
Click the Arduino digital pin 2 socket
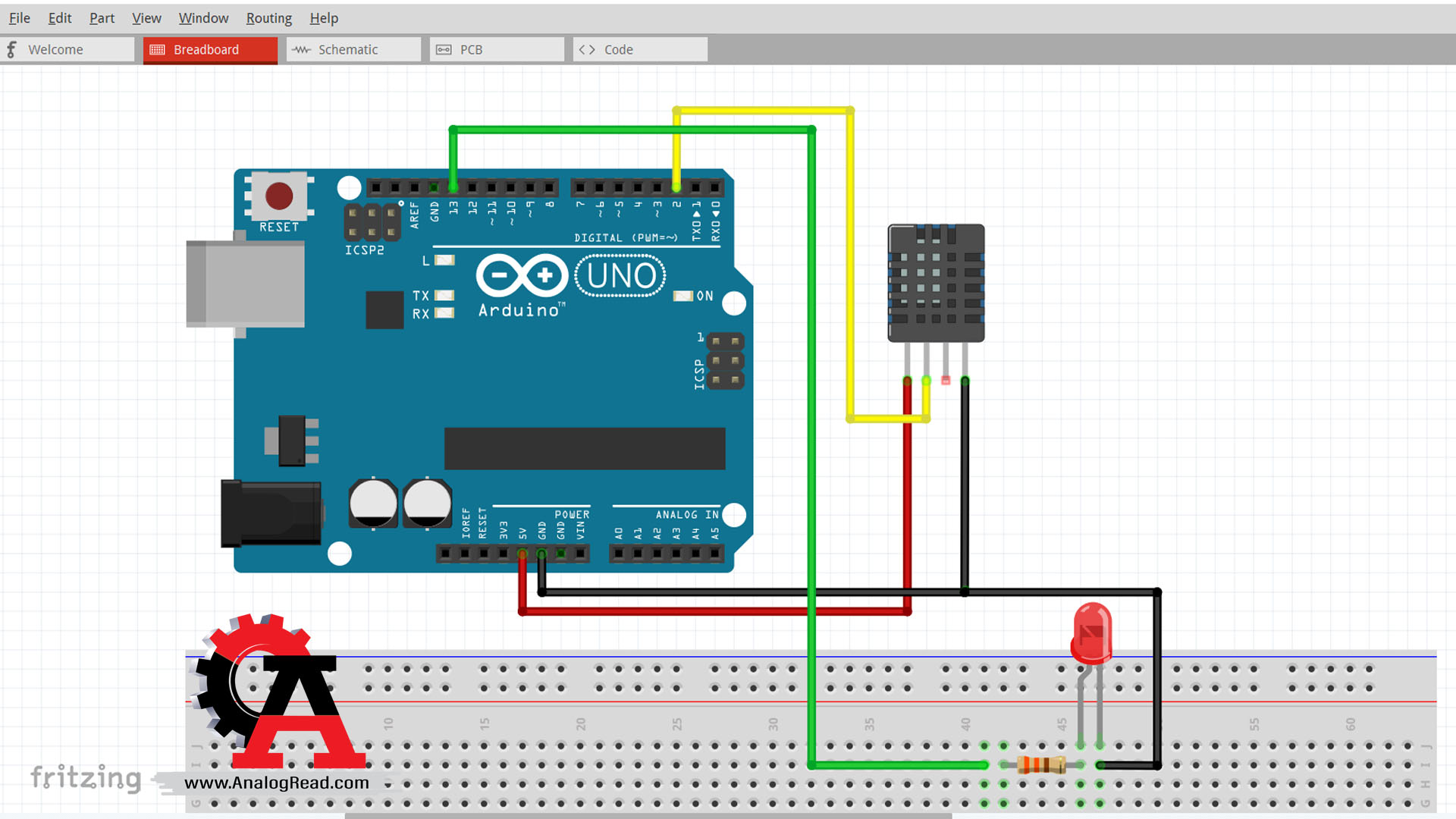[x=676, y=187]
